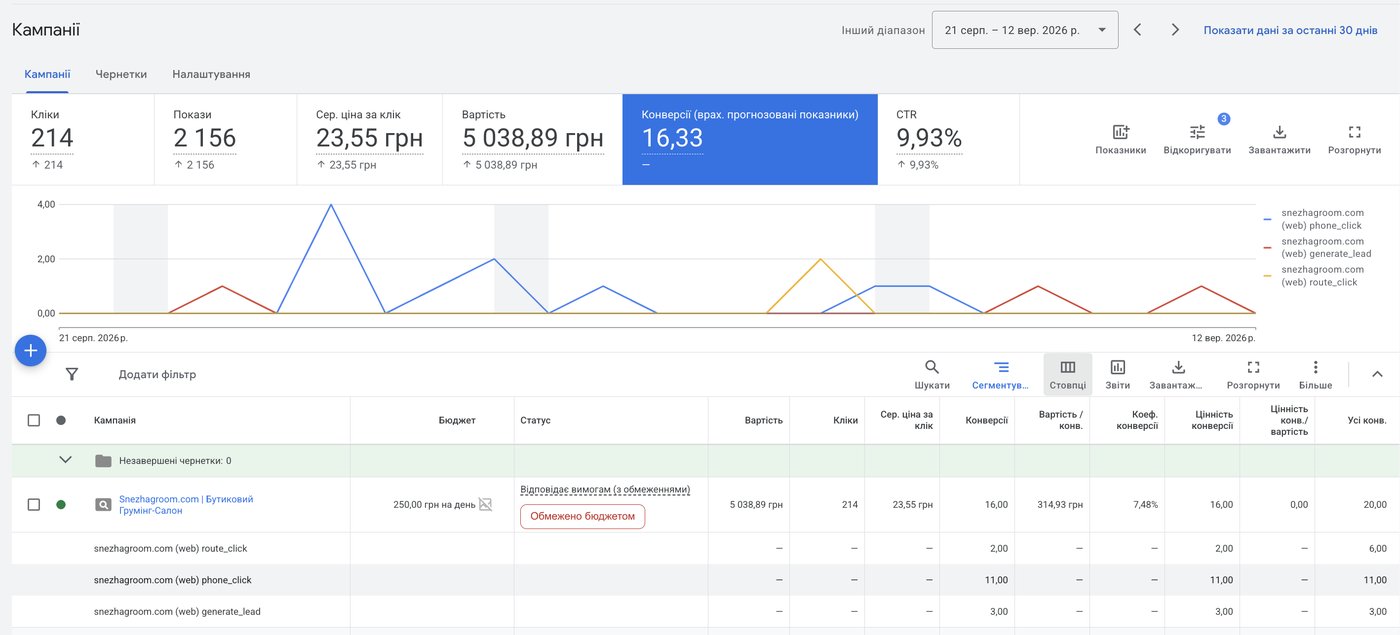This screenshot has height=635, width=1400.
Task: Switch to the Чернетки tab
Action: tap(121, 74)
